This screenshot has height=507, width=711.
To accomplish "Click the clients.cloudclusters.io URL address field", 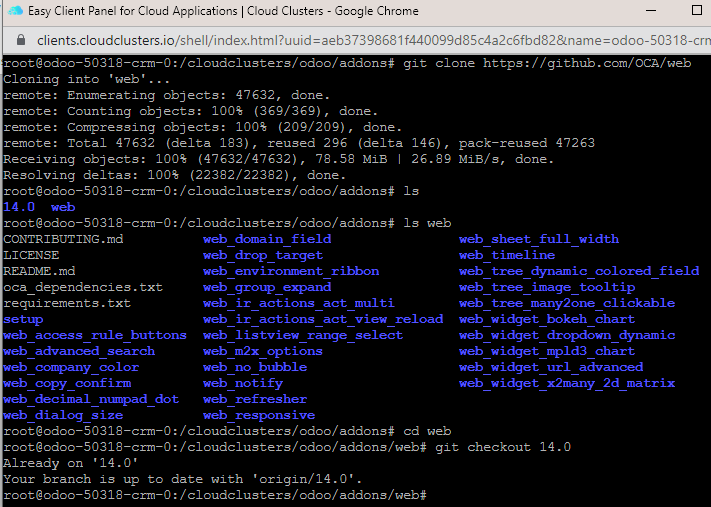I will 374,40.
